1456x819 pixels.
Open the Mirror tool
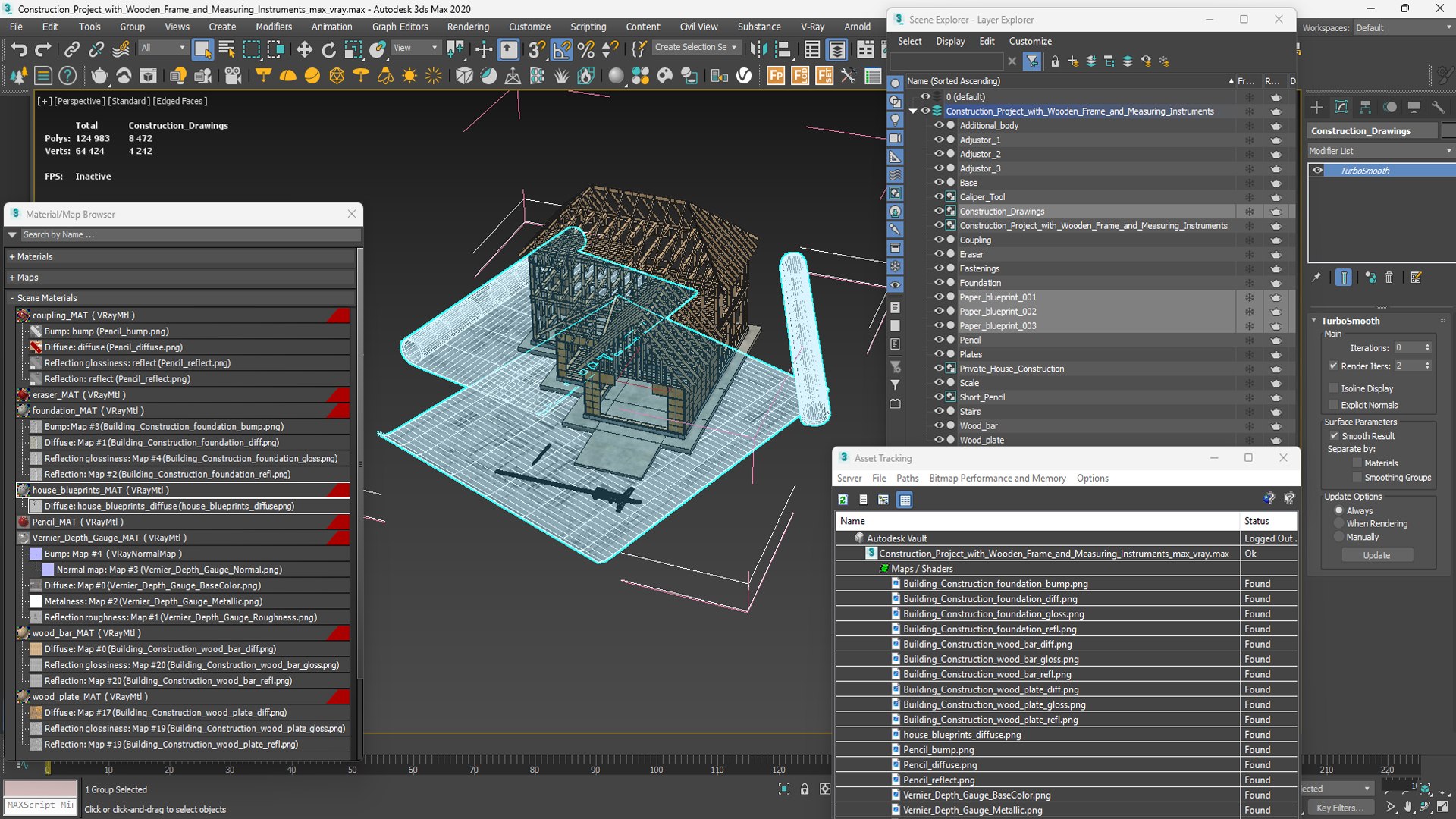[758, 50]
